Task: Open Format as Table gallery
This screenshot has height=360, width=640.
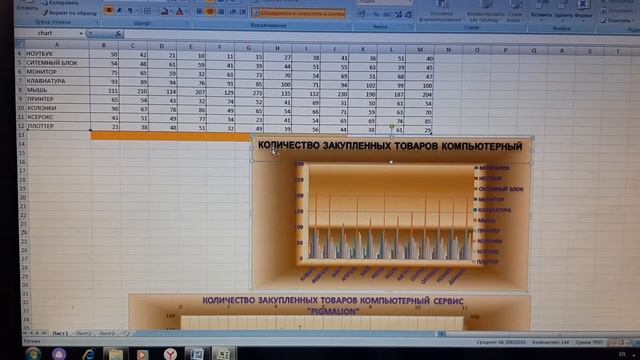Action: (485, 11)
